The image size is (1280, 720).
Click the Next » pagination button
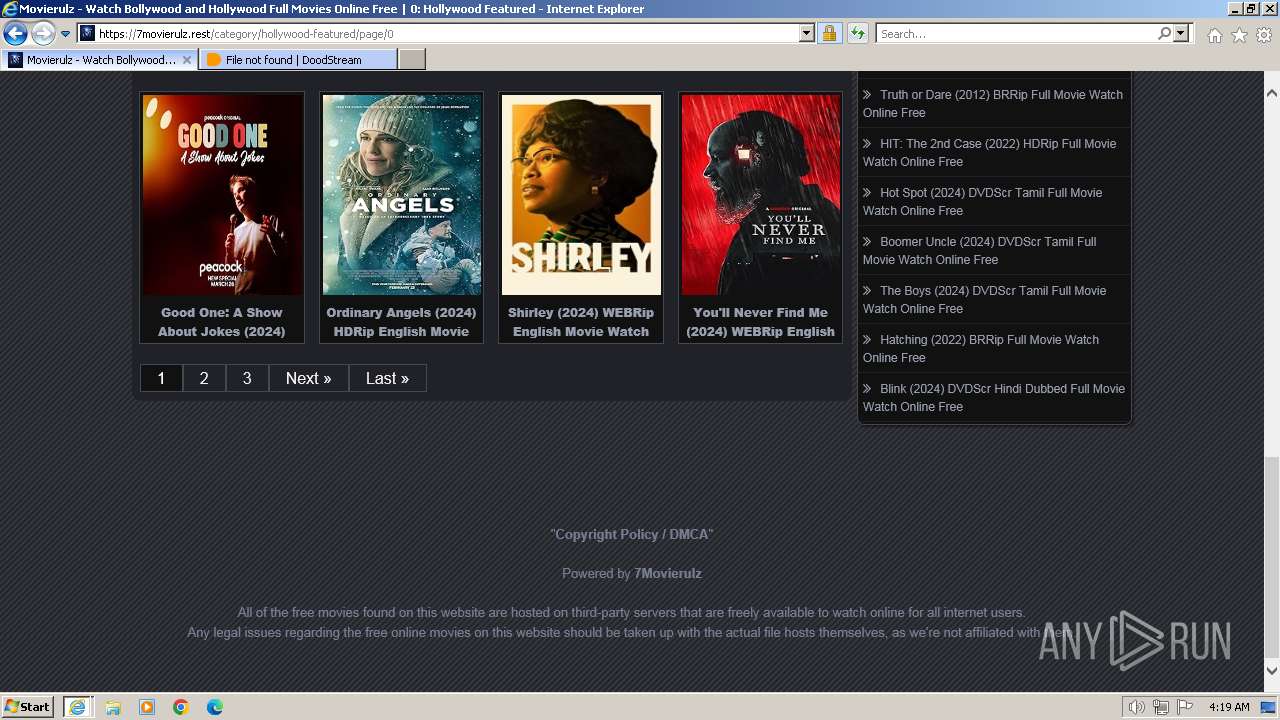click(x=308, y=378)
